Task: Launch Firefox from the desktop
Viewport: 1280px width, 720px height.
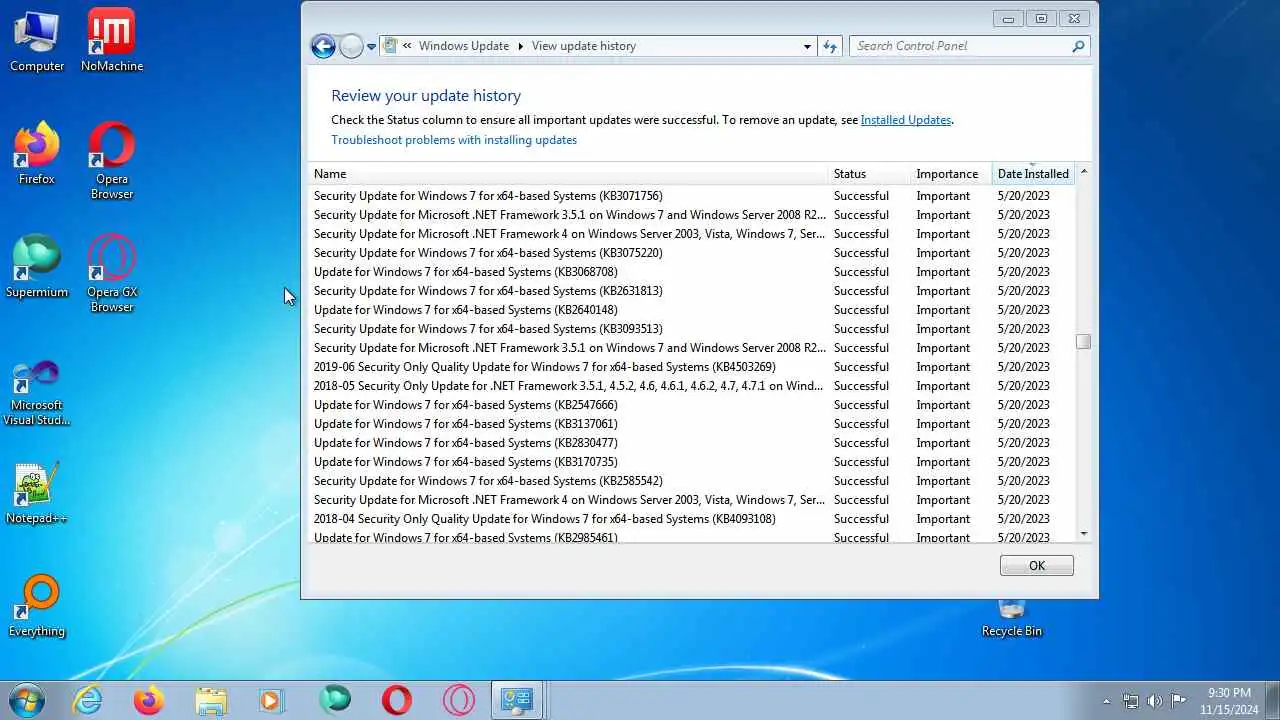Action: coord(37,153)
